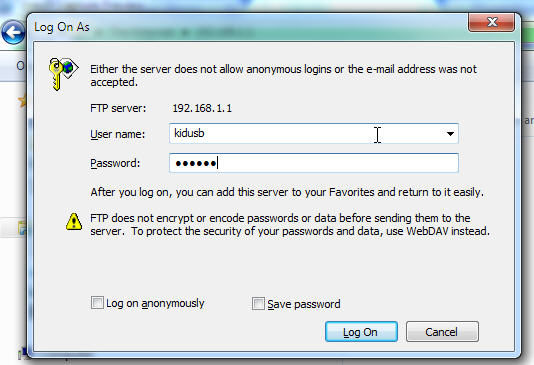
Task: Click into the Password input field
Action: point(314,163)
